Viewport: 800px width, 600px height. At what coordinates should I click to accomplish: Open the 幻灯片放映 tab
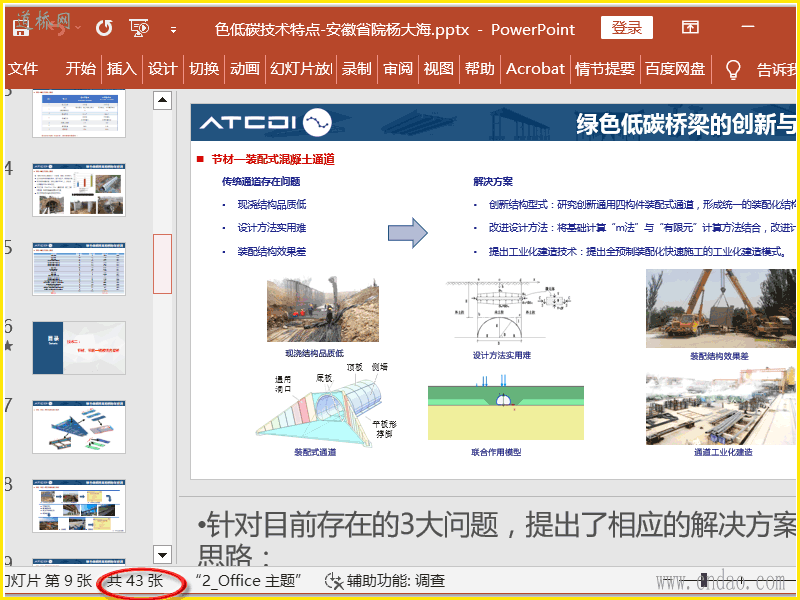coord(301,69)
